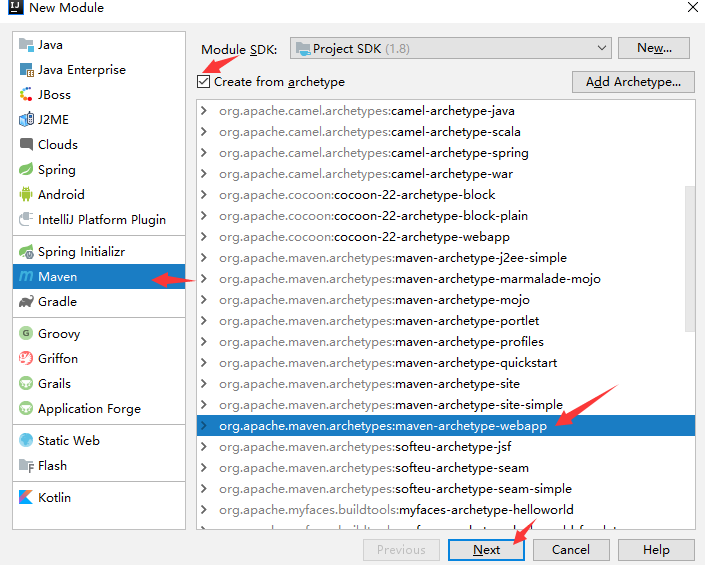Expand maven-archetype-webapp chevron
The height and width of the screenshot is (565, 705).
204,426
